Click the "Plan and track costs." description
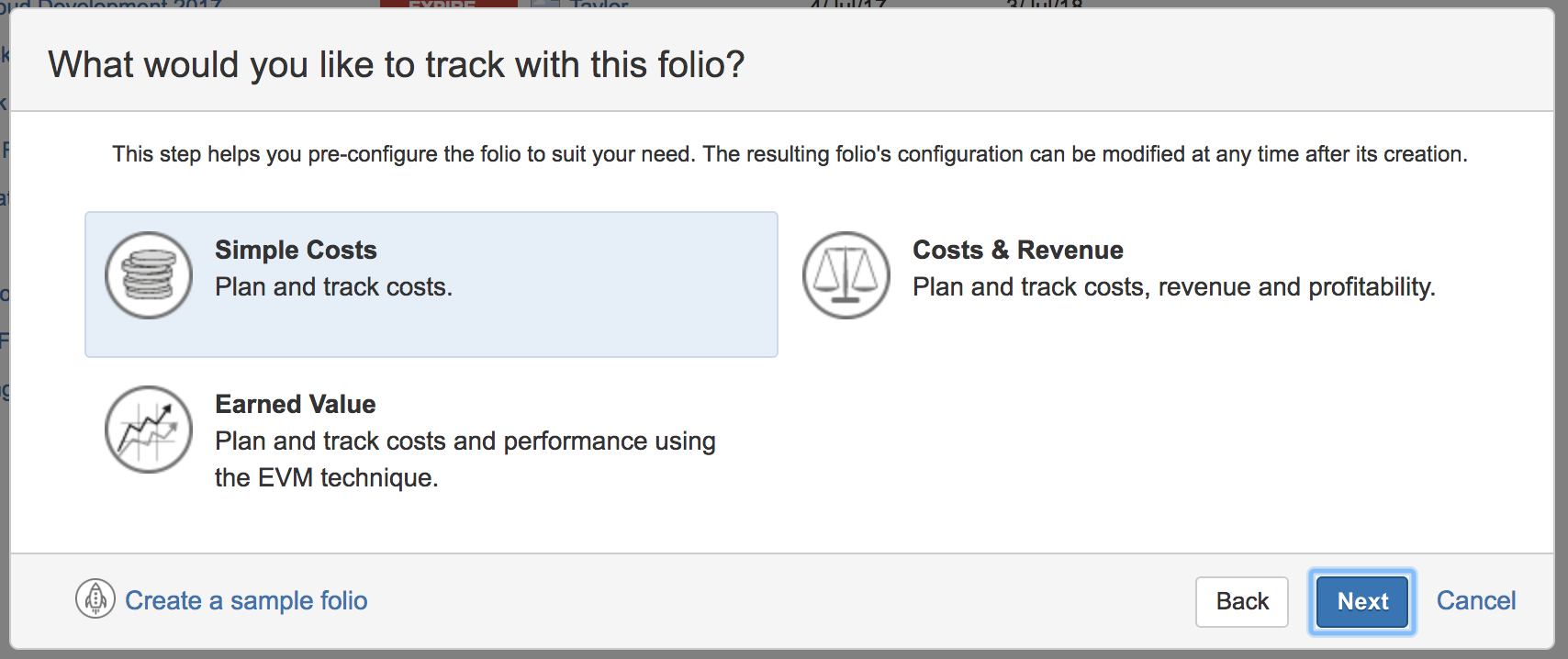 pos(333,287)
